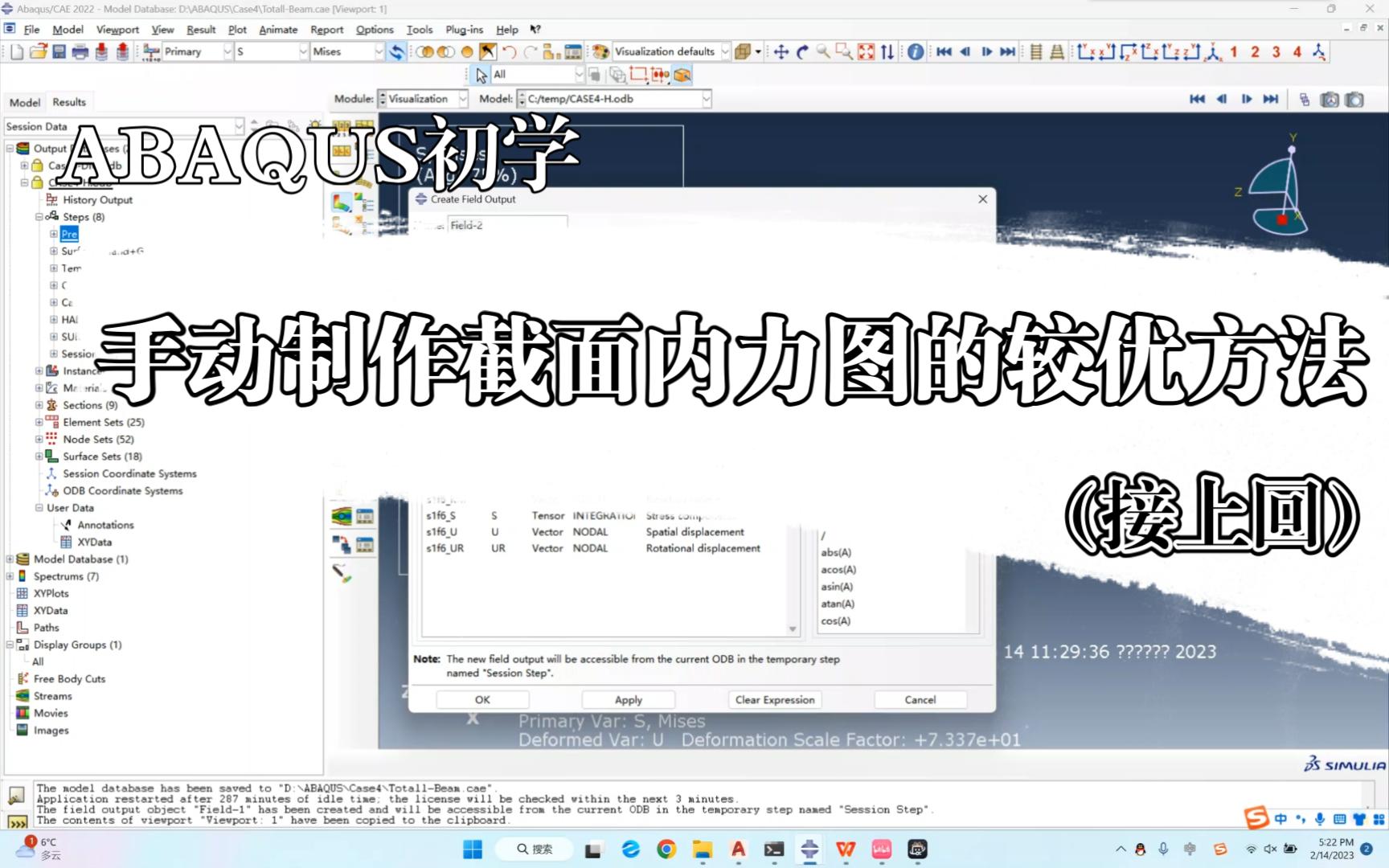The width and height of the screenshot is (1389, 868).
Task: Expand the Surface Sets (18) node
Action: (x=39, y=456)
